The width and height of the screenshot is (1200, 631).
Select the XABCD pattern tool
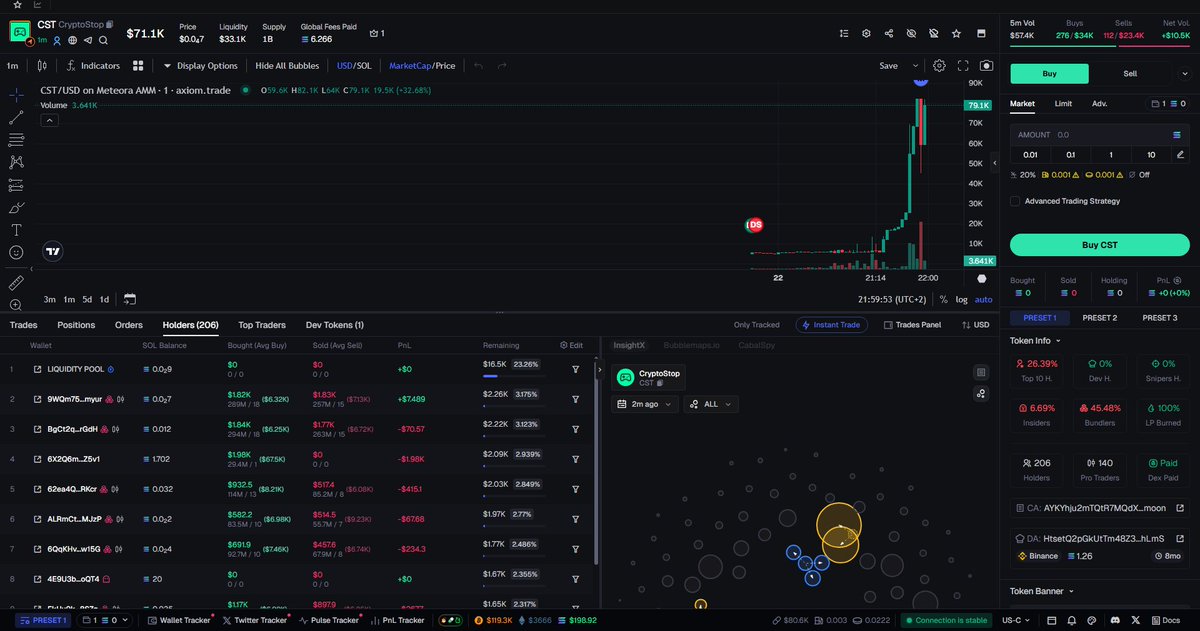[x=17, y=162]
